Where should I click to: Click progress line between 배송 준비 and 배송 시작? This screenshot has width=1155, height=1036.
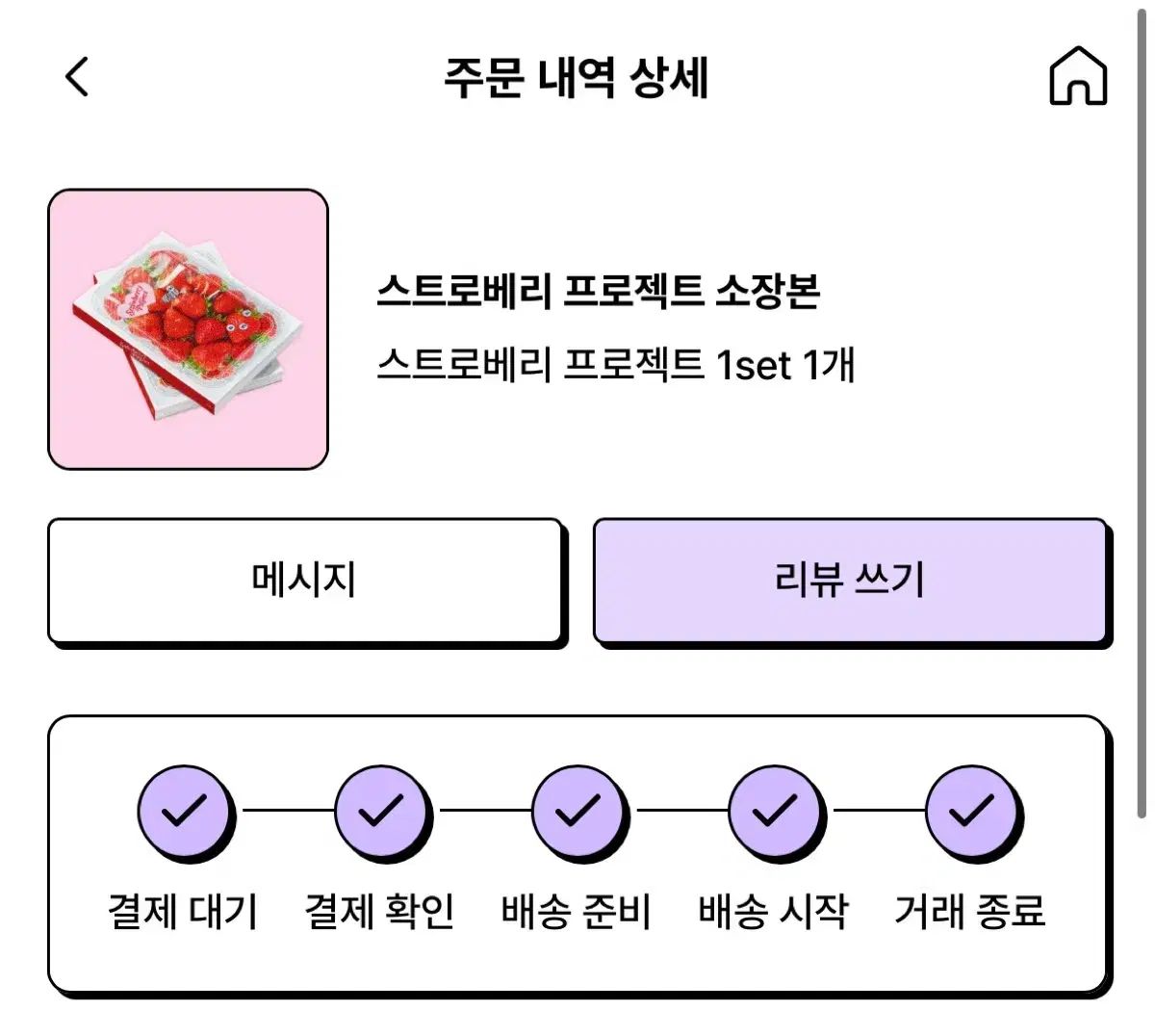pos(681,811)
